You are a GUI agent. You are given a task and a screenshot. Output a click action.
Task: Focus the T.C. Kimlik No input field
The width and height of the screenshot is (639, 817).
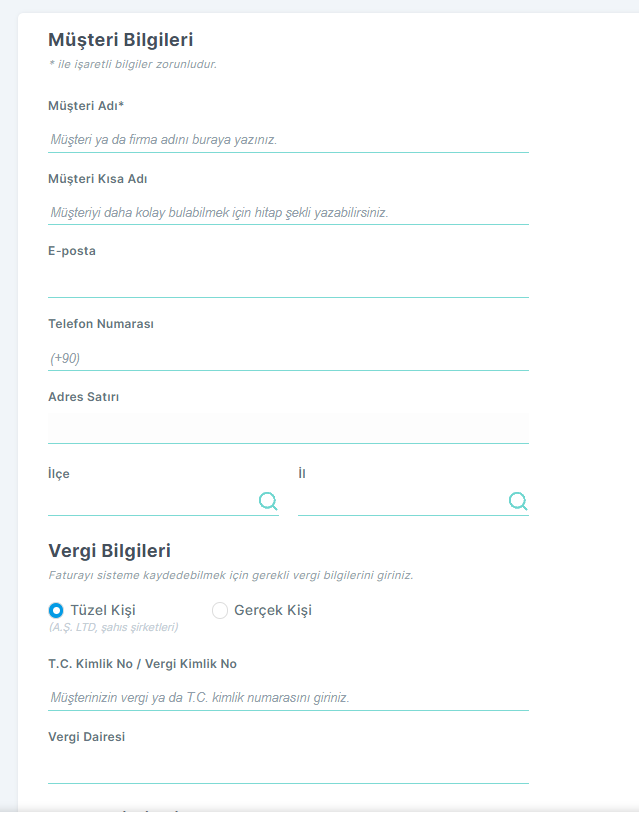click(288, 698)
